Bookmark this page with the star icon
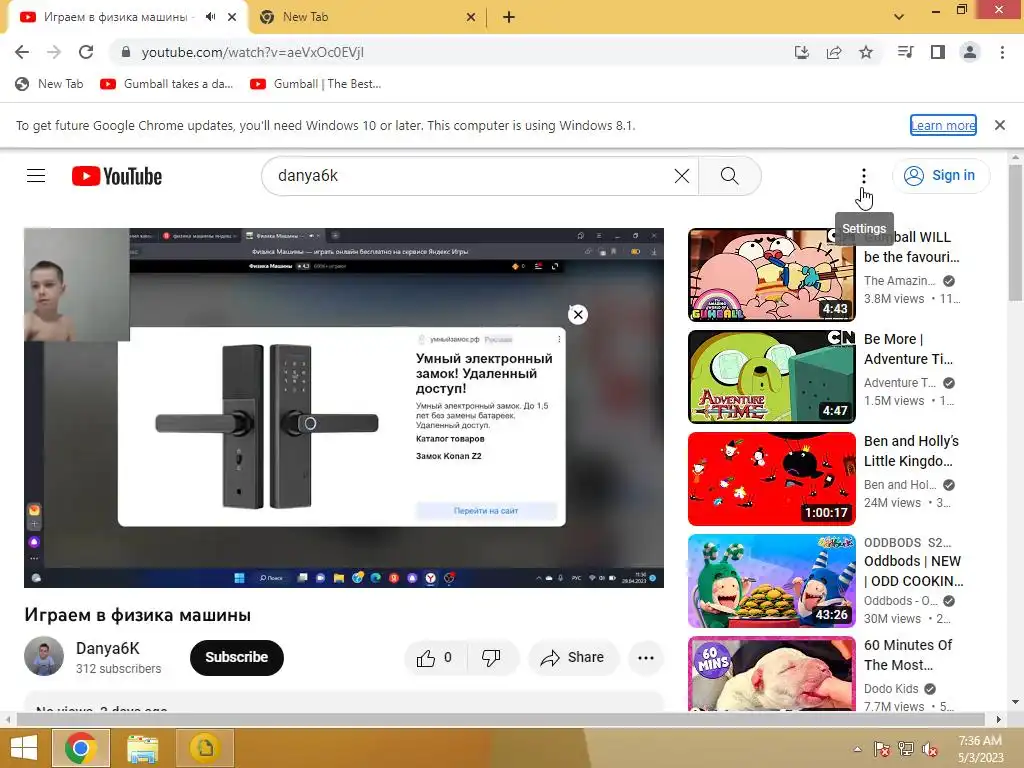Viewport: 1024px width, 768px height. [x=866, y=52]
